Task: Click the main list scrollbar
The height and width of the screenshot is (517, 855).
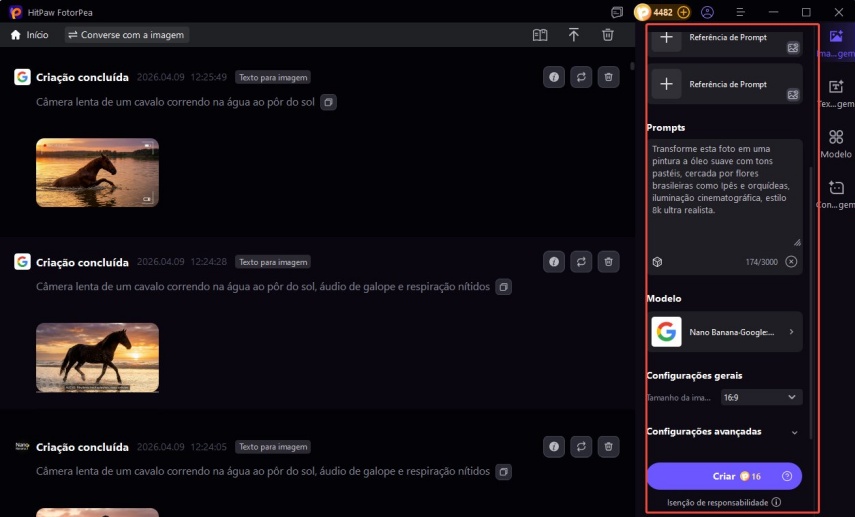Action: 632,67
